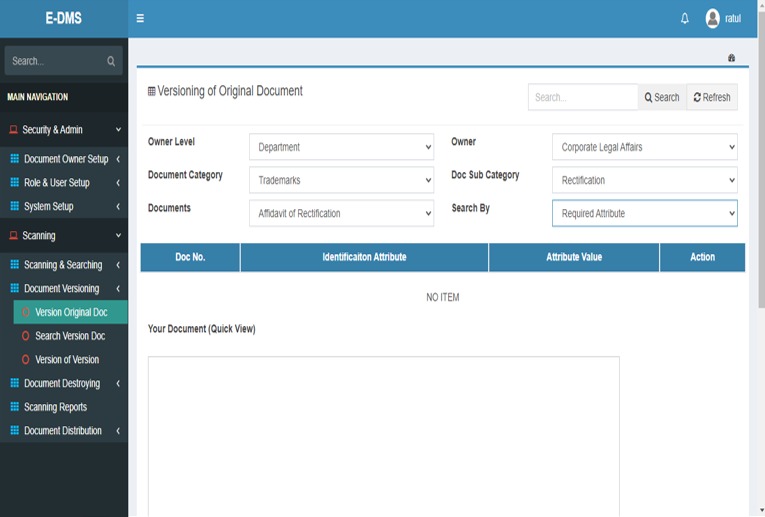Click the home breadcrumb icon

point(731,58)
